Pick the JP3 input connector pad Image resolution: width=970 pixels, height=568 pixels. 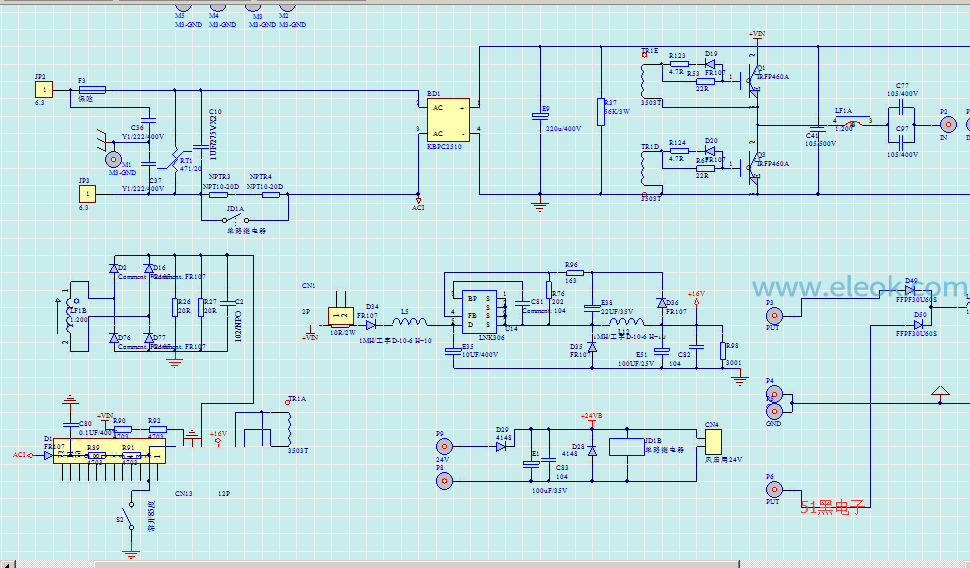[87, 194]
